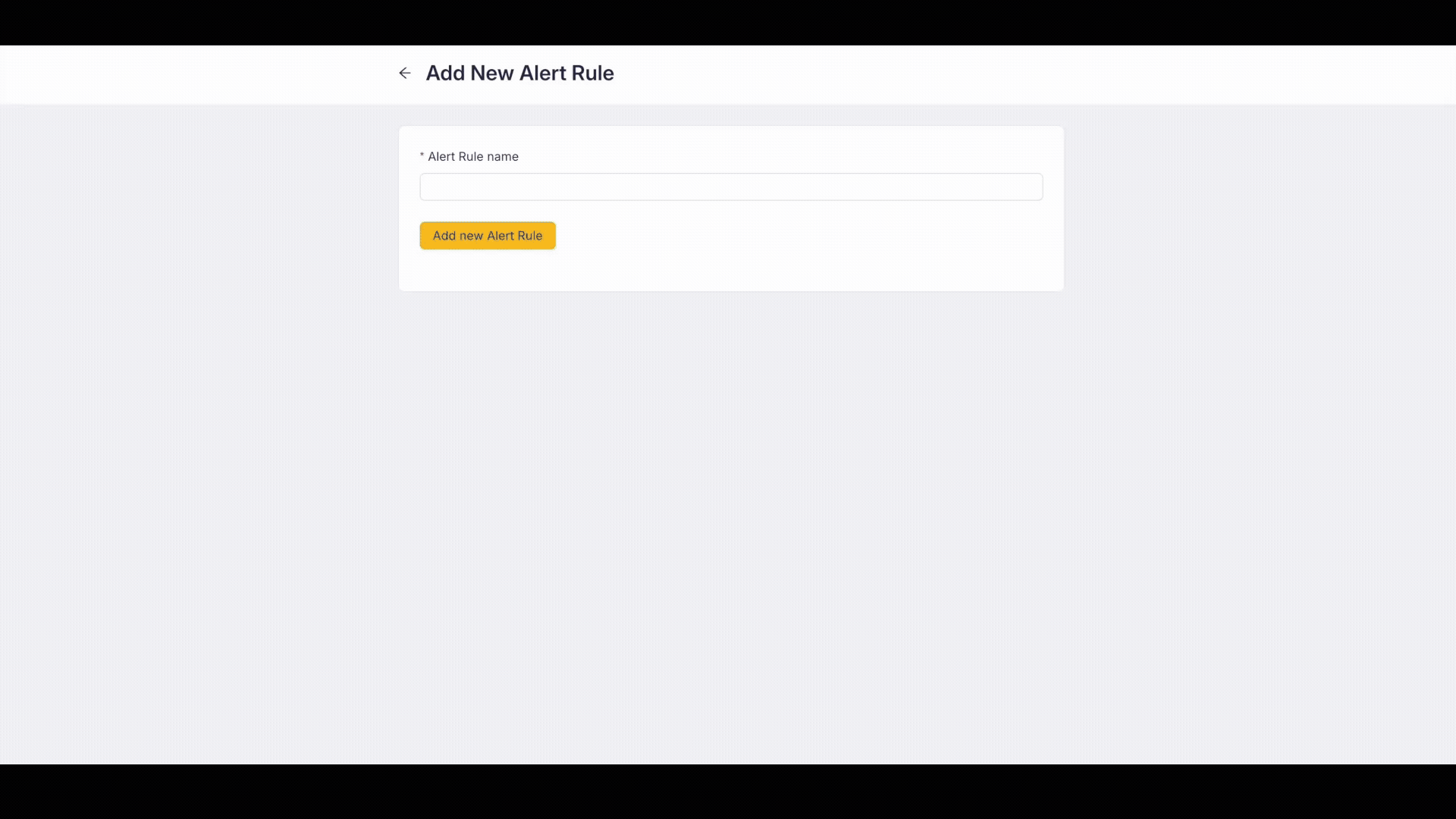The image size is (1456, 819).
Task: Activate the text box under Alert Rule name
Action: [x=730, y=187]
